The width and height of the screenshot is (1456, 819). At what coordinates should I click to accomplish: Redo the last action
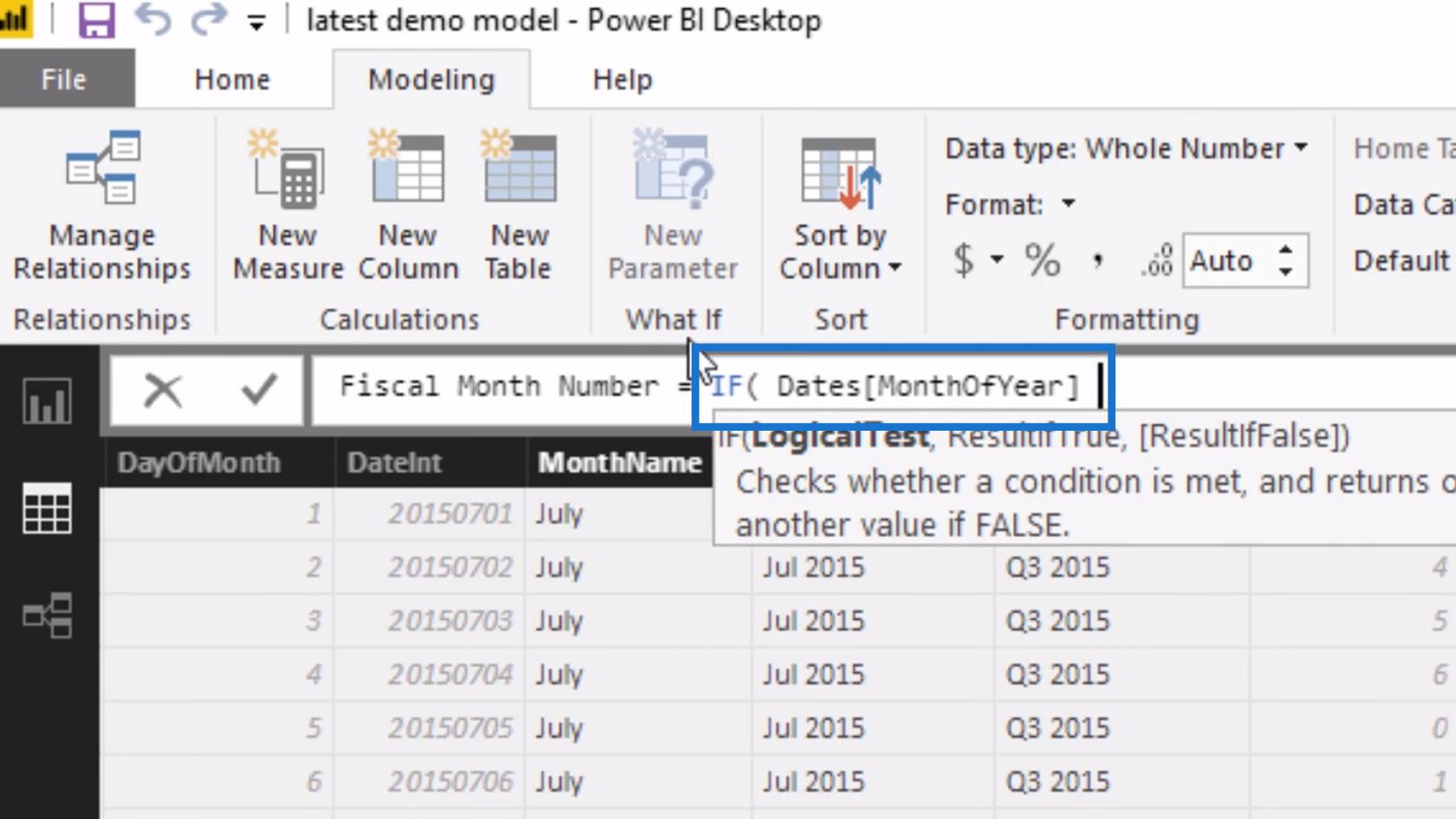point(208,19)
